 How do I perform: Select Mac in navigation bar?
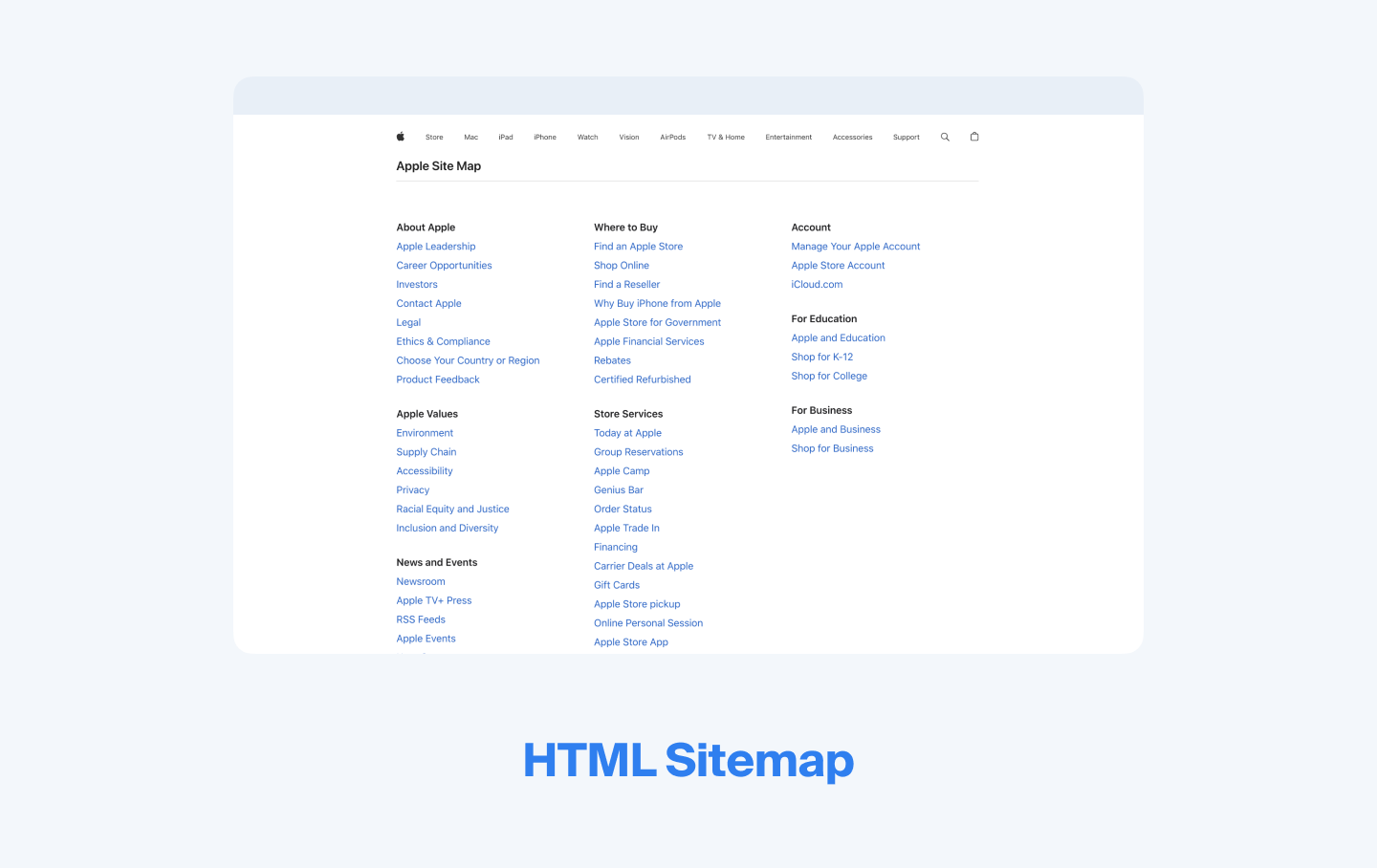click(471, 138)
